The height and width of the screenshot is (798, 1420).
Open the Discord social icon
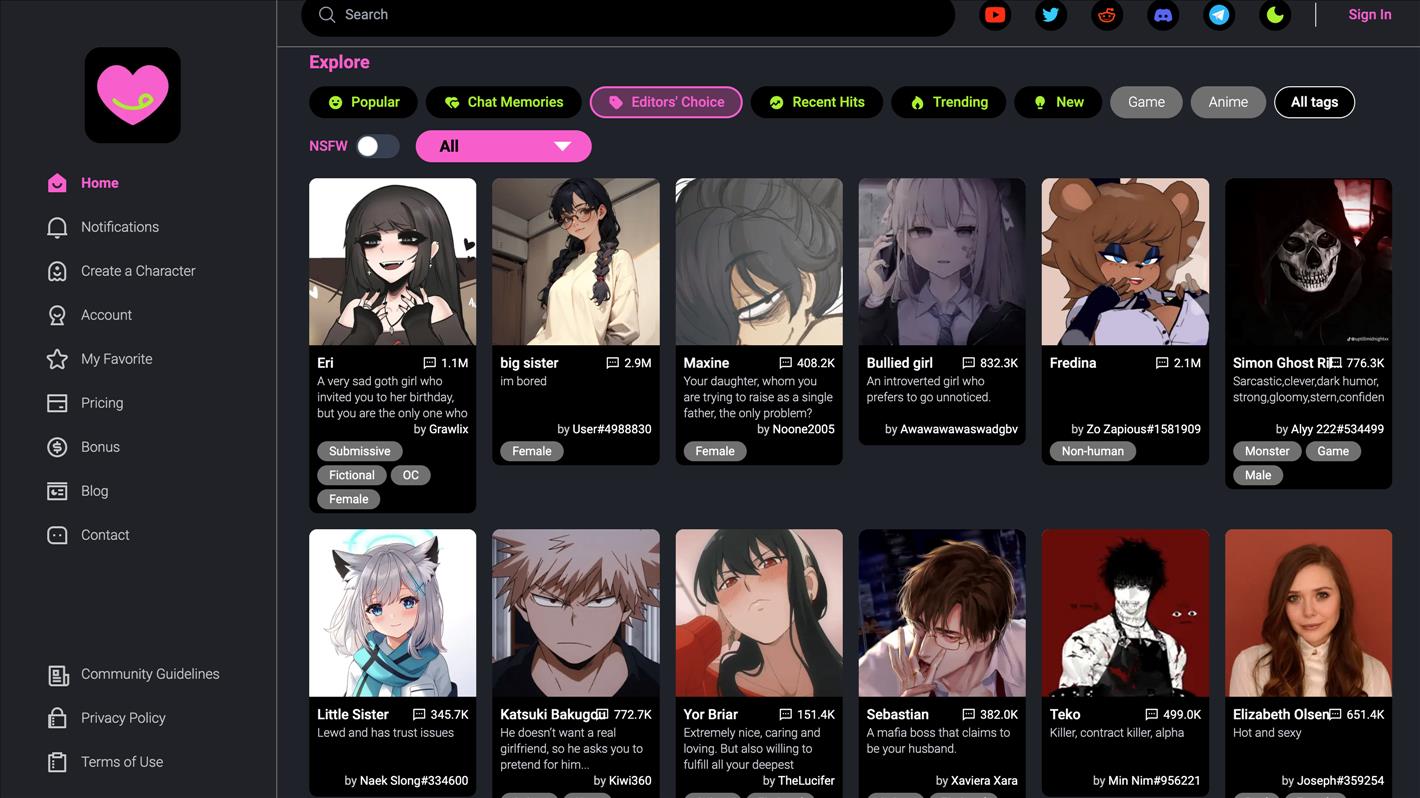(x=1162, y=15)
